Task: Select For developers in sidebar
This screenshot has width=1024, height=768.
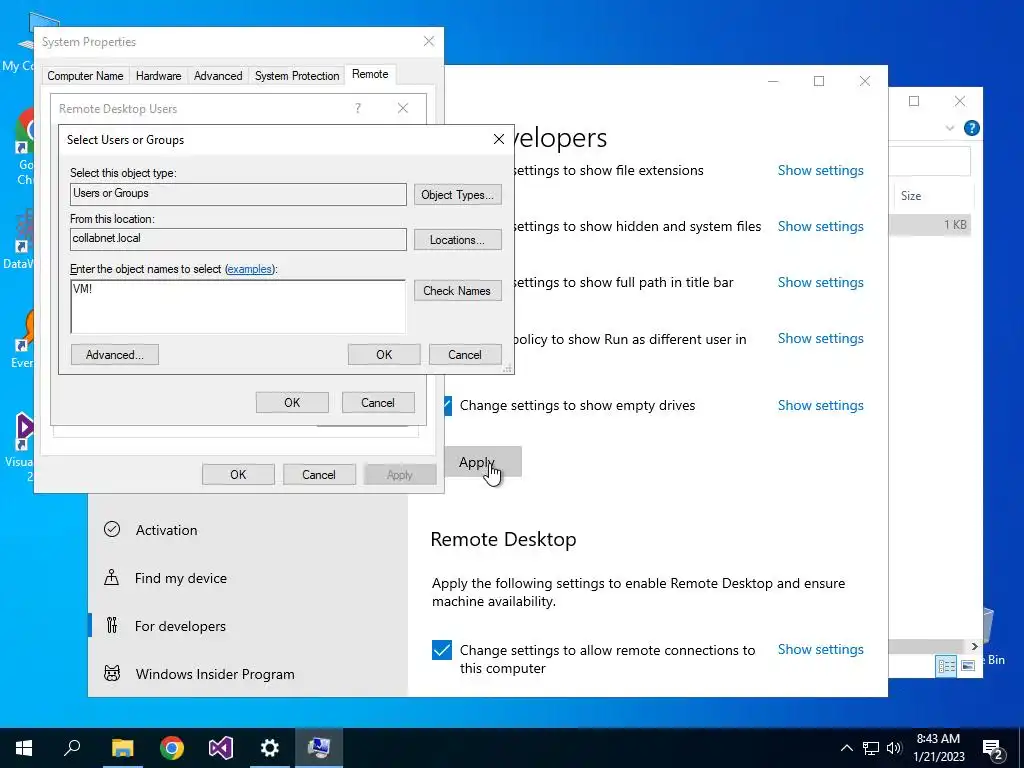Action: pos(180,626)
